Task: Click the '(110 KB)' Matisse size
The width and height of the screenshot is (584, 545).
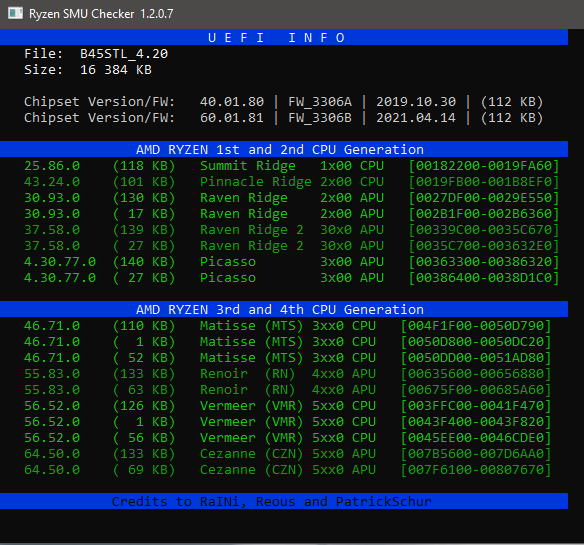Action: [x=144, y=326]
